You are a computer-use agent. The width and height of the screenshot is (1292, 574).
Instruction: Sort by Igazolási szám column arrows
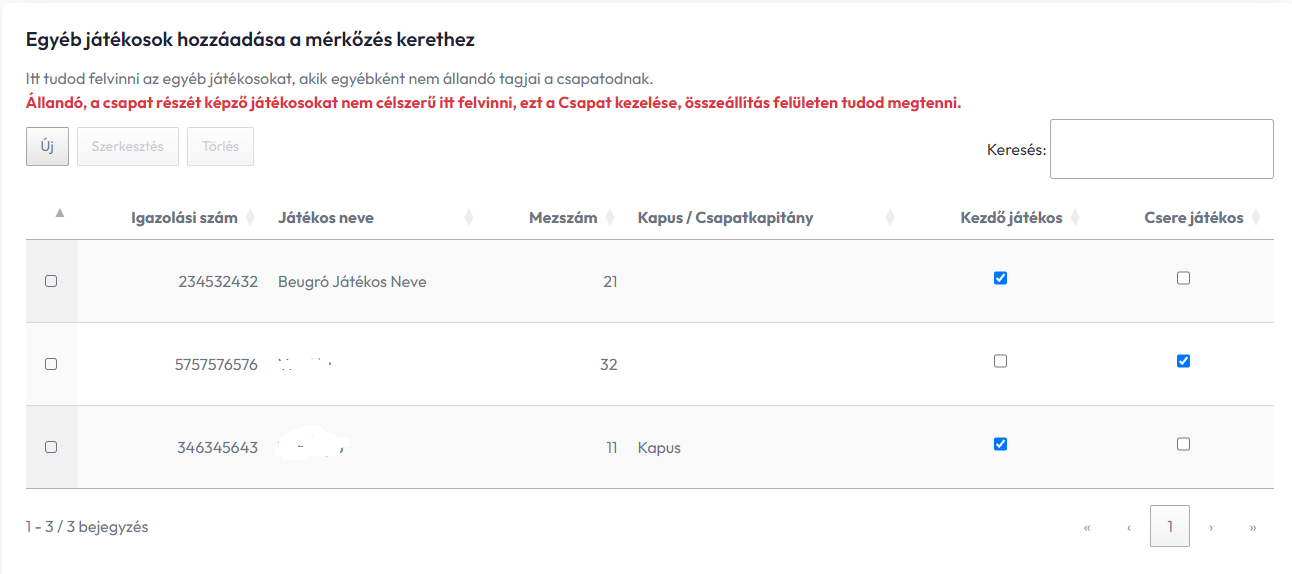pos(250,218)
